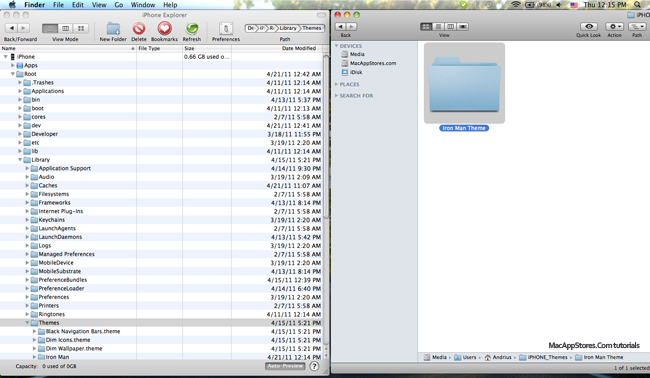Click the Apps icon in tree
The height and width of the screenshot is (378, 650).
(x=19, y=65)
